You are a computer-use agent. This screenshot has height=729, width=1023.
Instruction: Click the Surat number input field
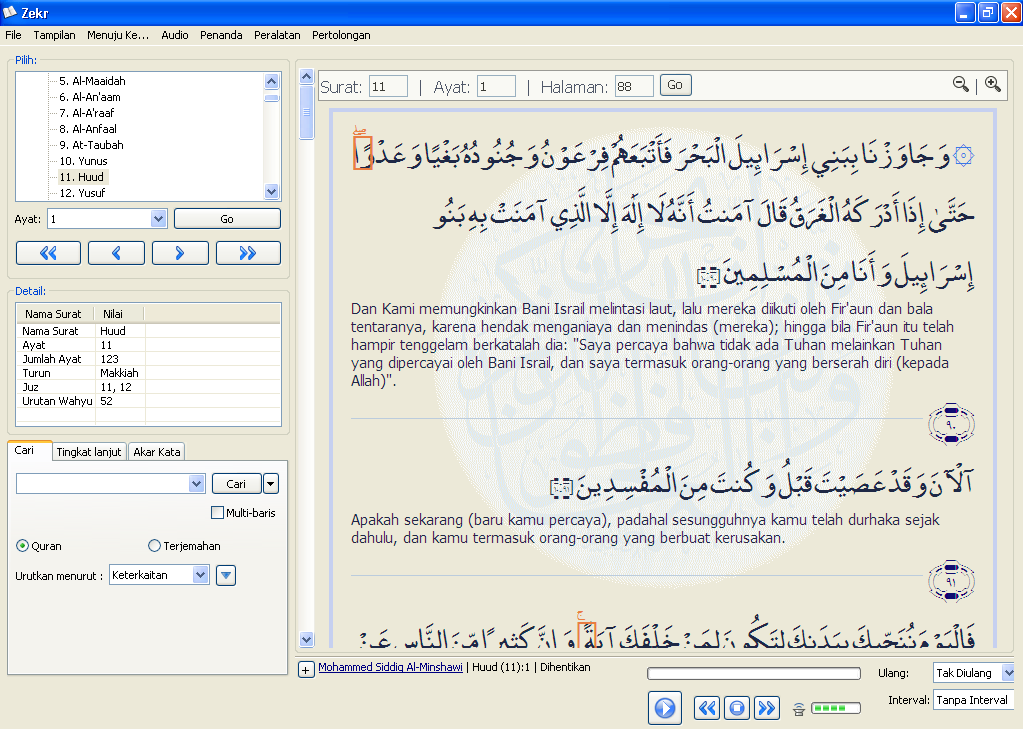click(x=388, y=86)
